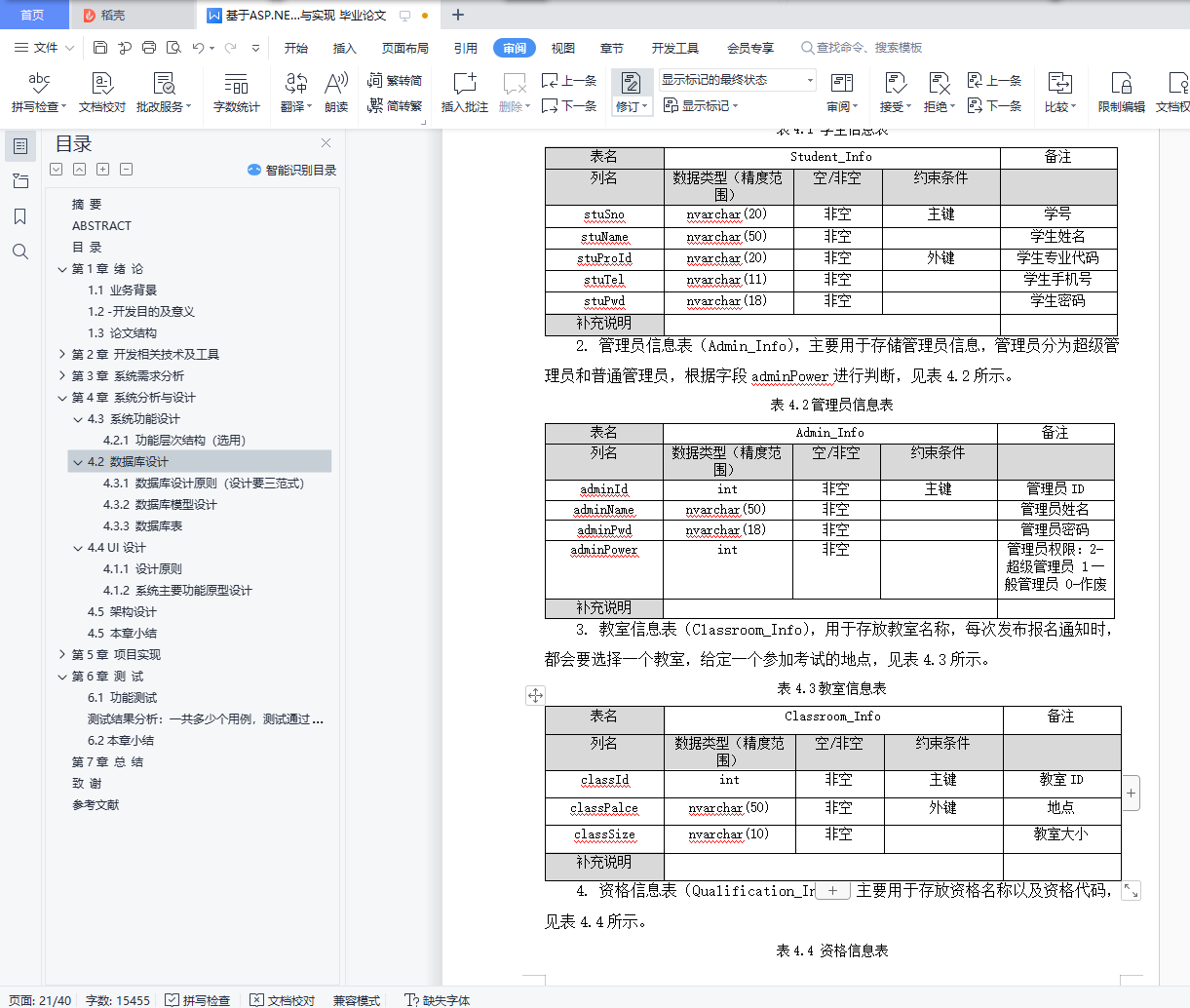Open the 文件 menu
Screen dimensions: 1190x1008
click(x=44, y=47)
